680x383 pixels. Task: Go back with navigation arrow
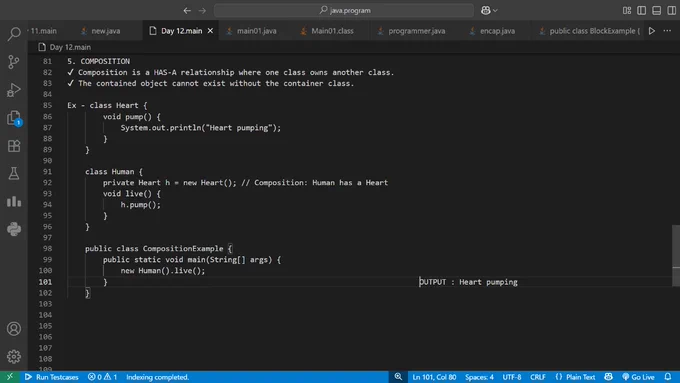[x=187, y=10]
